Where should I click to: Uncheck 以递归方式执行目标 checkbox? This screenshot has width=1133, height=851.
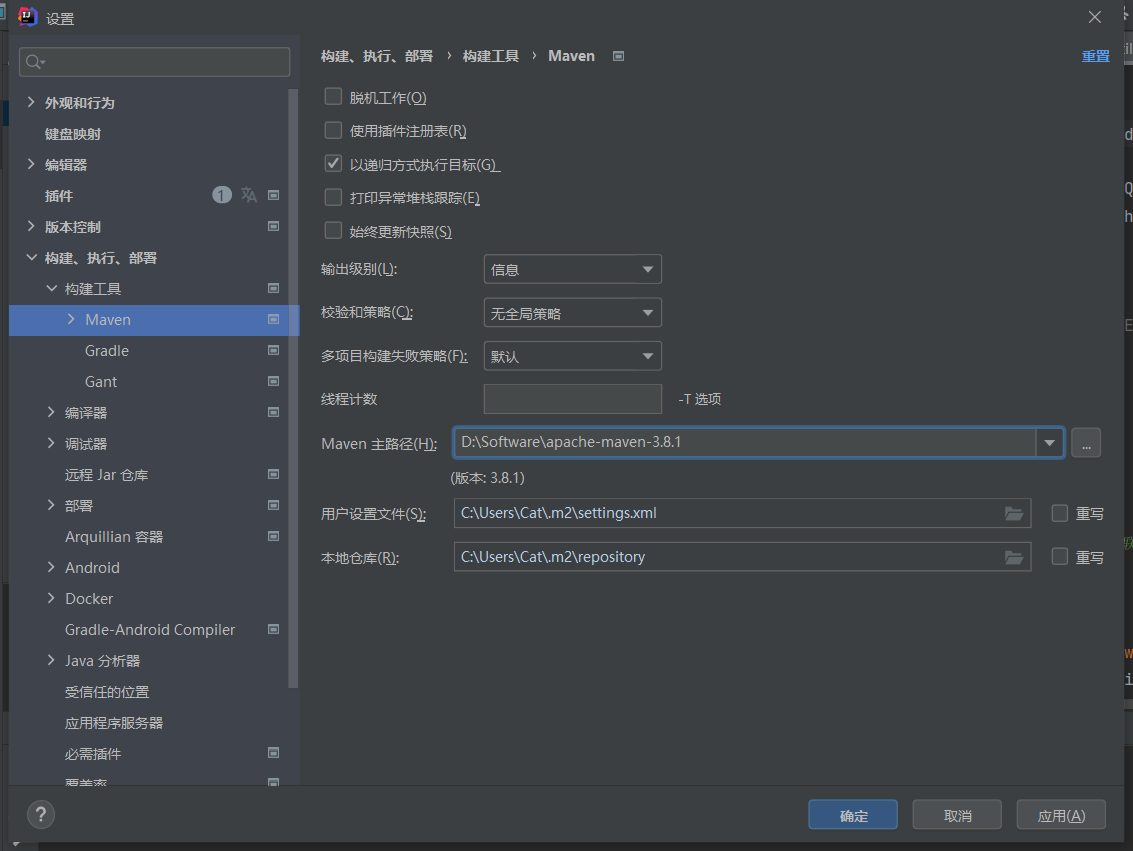[x=333, y=164]
